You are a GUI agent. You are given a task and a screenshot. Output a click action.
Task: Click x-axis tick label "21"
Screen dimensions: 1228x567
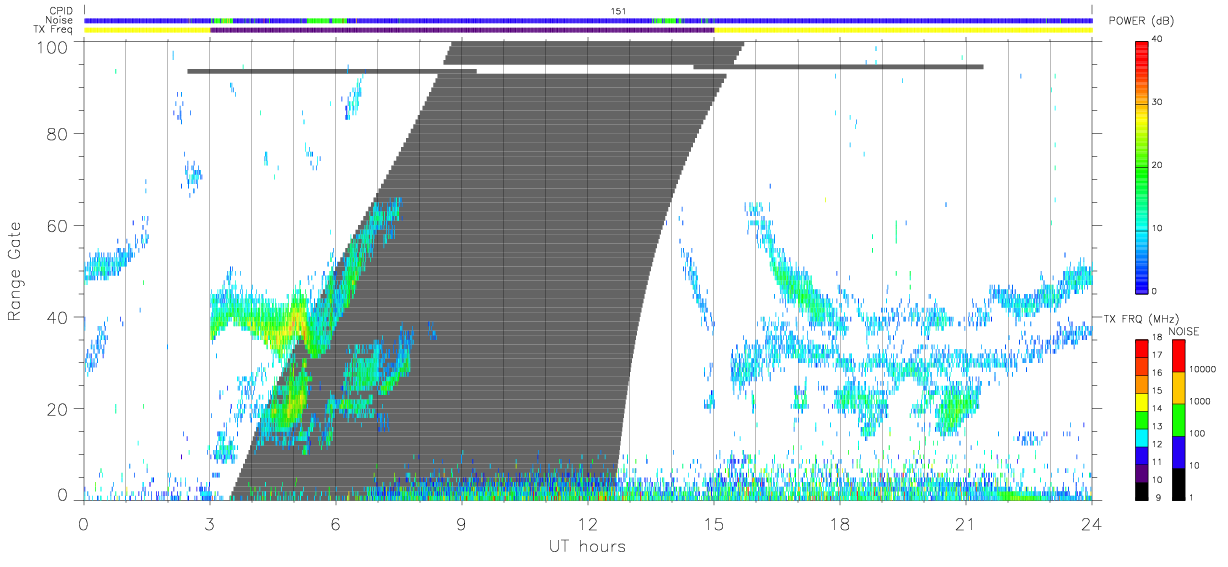[x=965, y=524]
